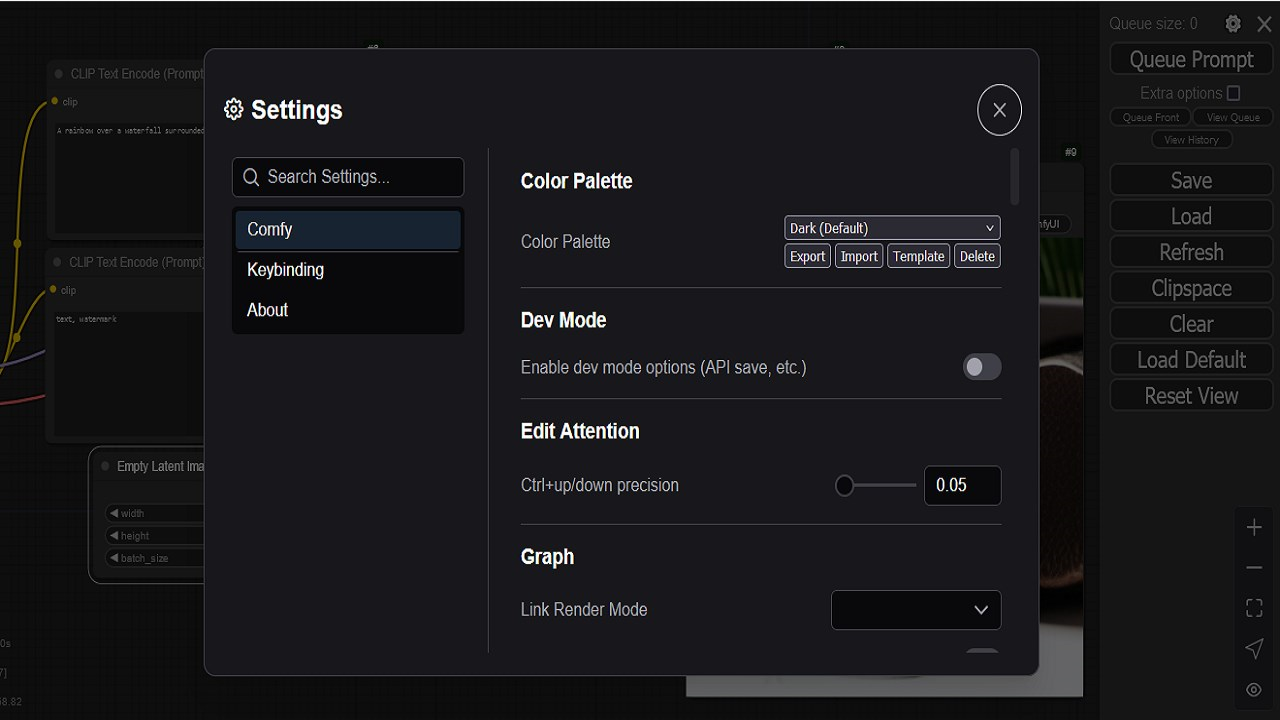Expand the Link Render Mode dropdown

click(915, 610)
